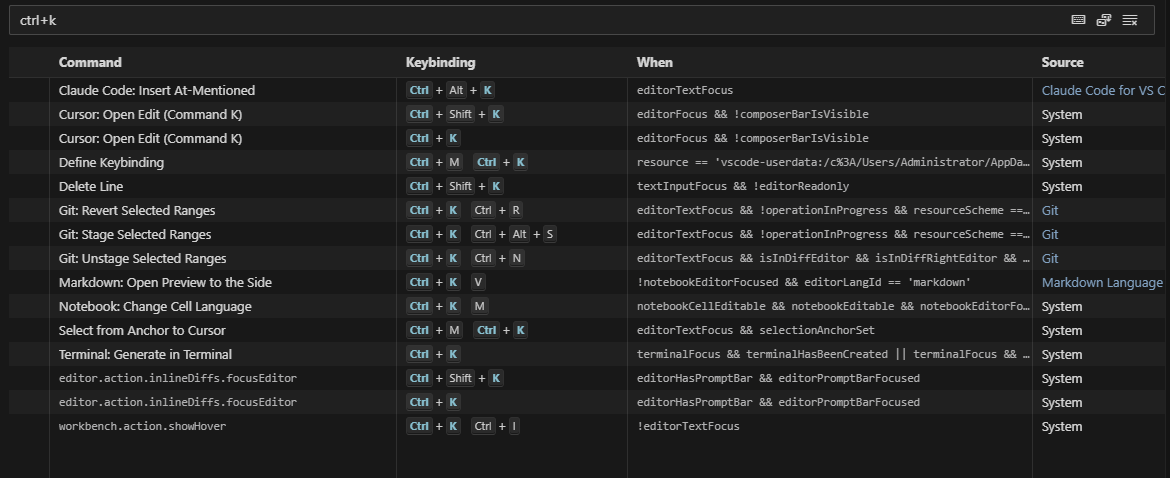The image size is (1170, 478).
Task: Select the workbench.action.showHover row
Action: tap(142, 426)
